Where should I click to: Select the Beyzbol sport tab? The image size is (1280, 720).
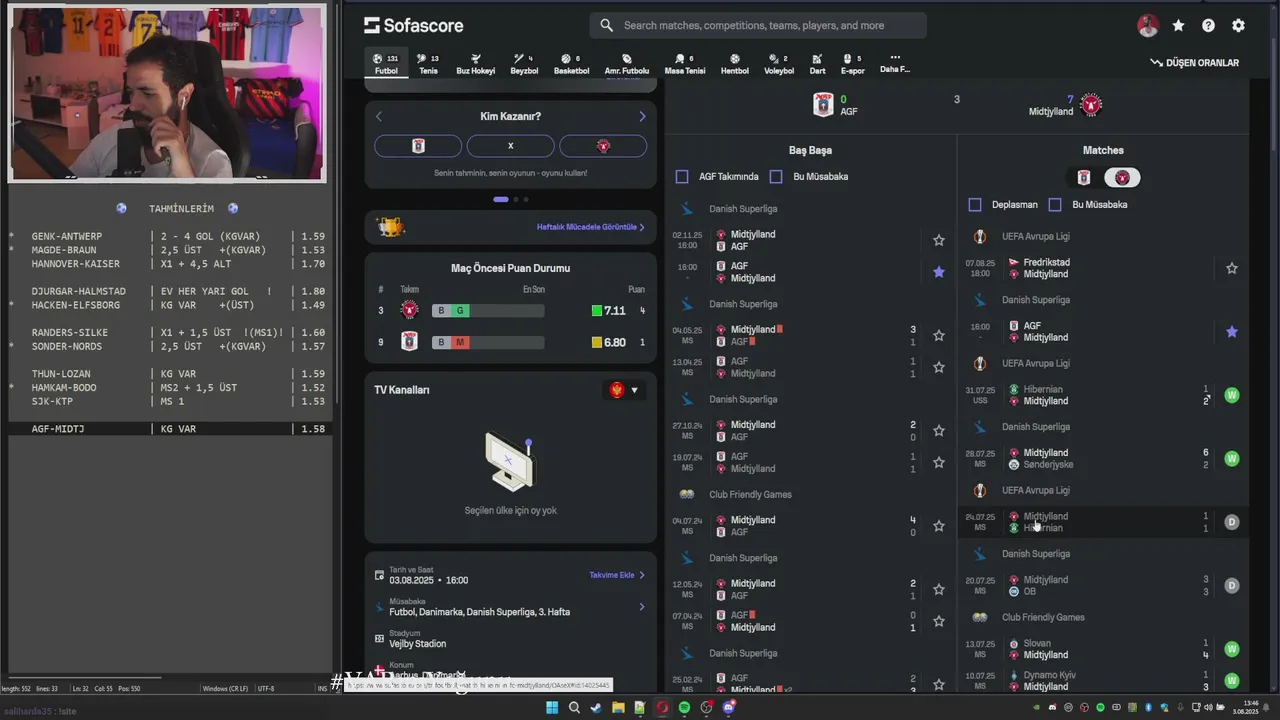[x=524, y=64]
